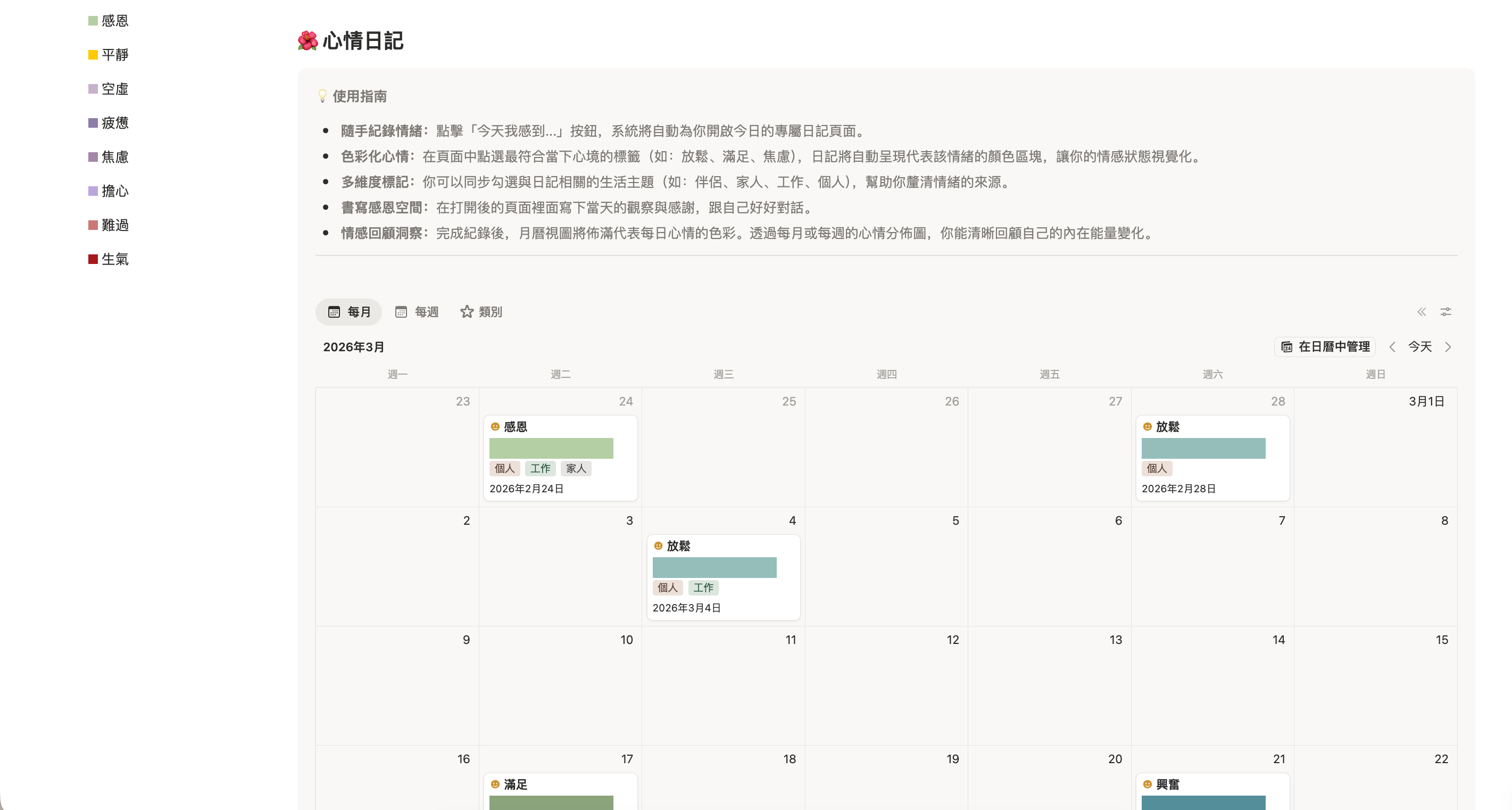Click the smiley icon on the 感恩 entry

click(x=495, y=426)
